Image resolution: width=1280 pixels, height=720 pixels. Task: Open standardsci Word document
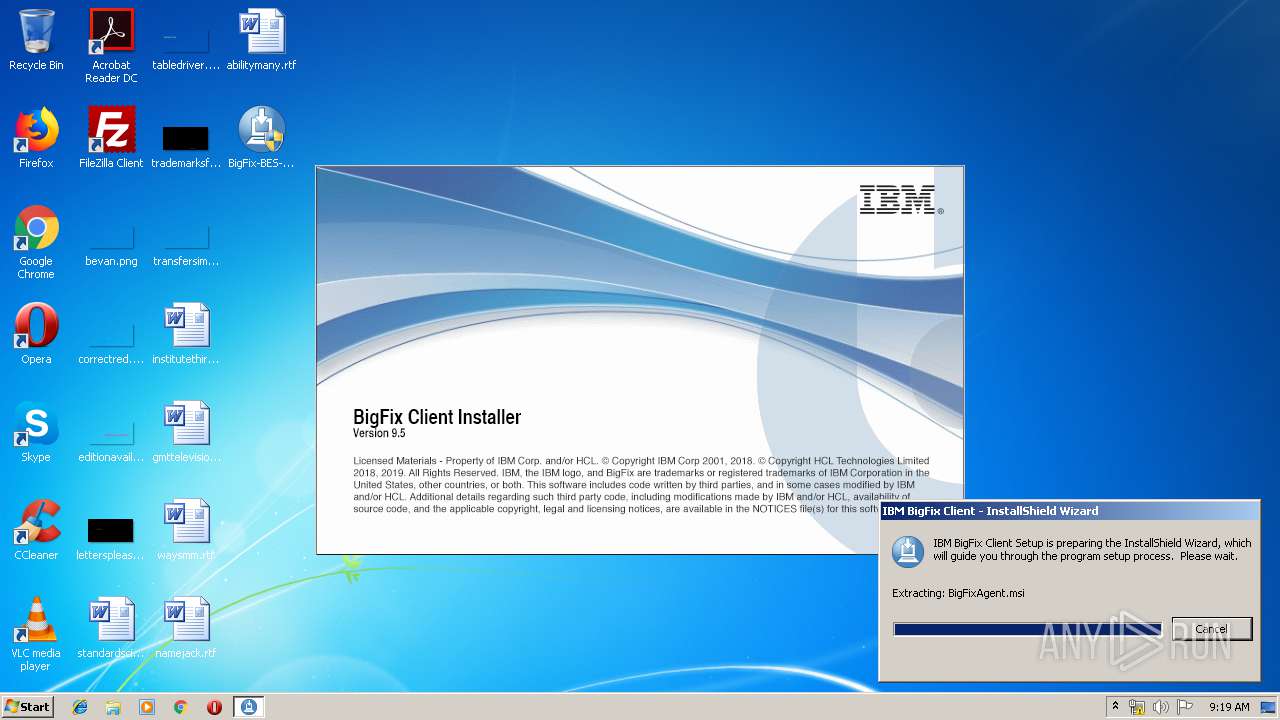[x=111, y=628]
